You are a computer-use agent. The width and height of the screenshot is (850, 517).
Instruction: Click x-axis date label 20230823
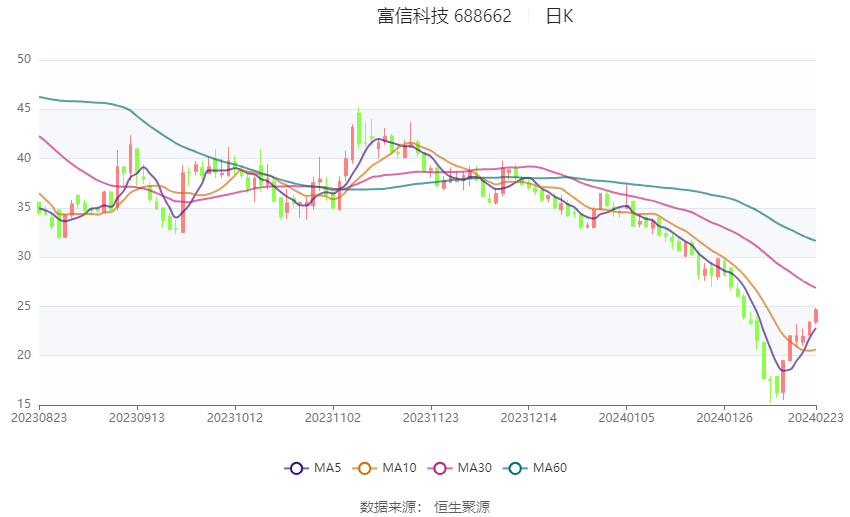pos(39,418)
